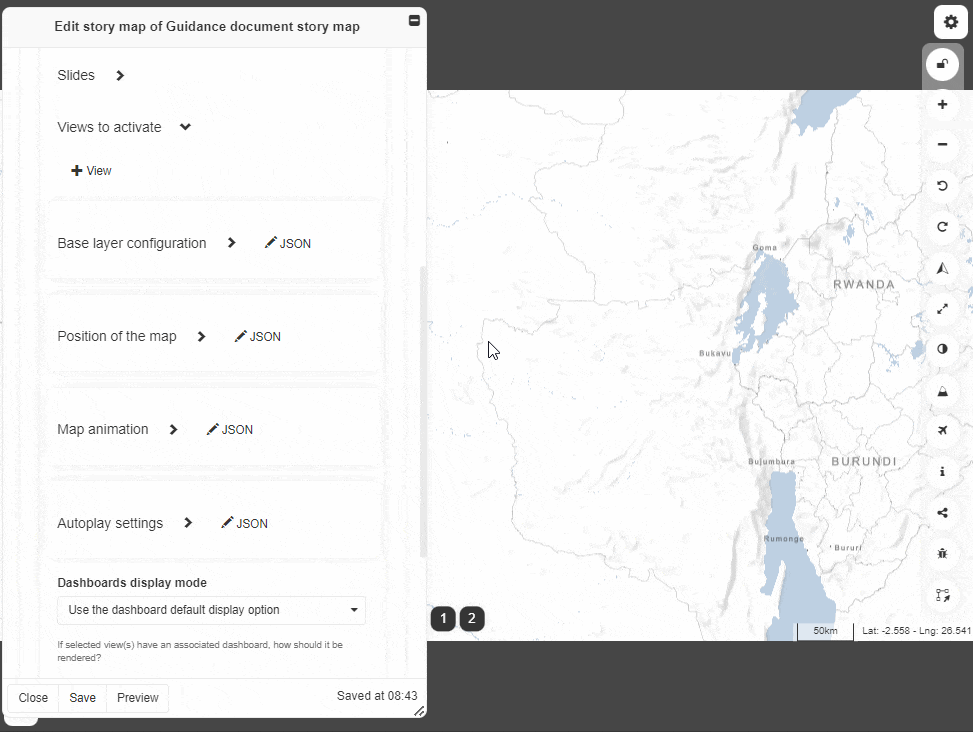
Task: Open the Dashboards display mode dropdown
Action: click(x=211, y=610)
